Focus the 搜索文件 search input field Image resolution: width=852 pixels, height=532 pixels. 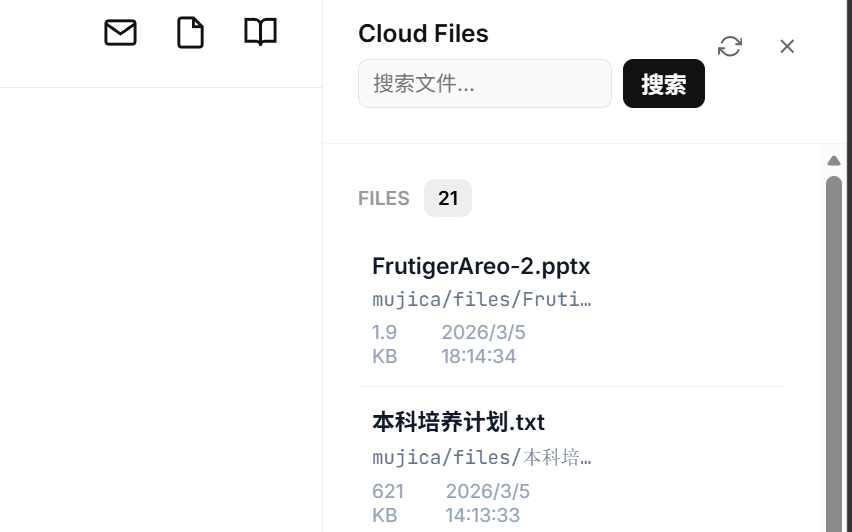484,84
